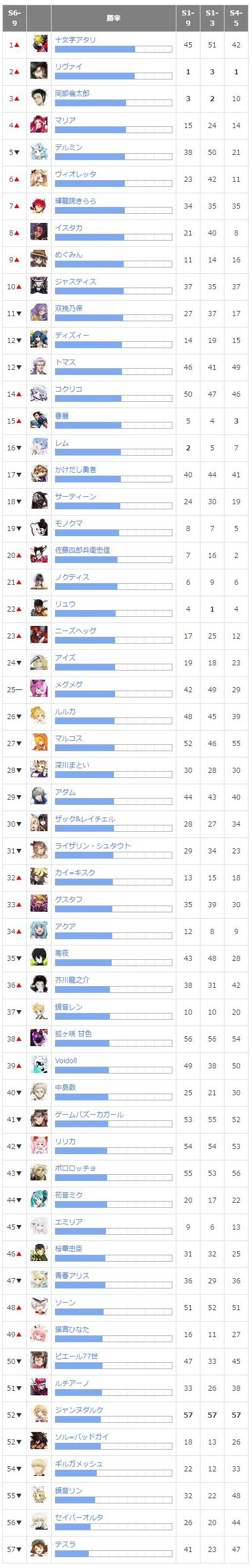The height and width of the screenshot is (1568, 252).
Task: Click the めぐみん character icon
Action: coord(39,260)
